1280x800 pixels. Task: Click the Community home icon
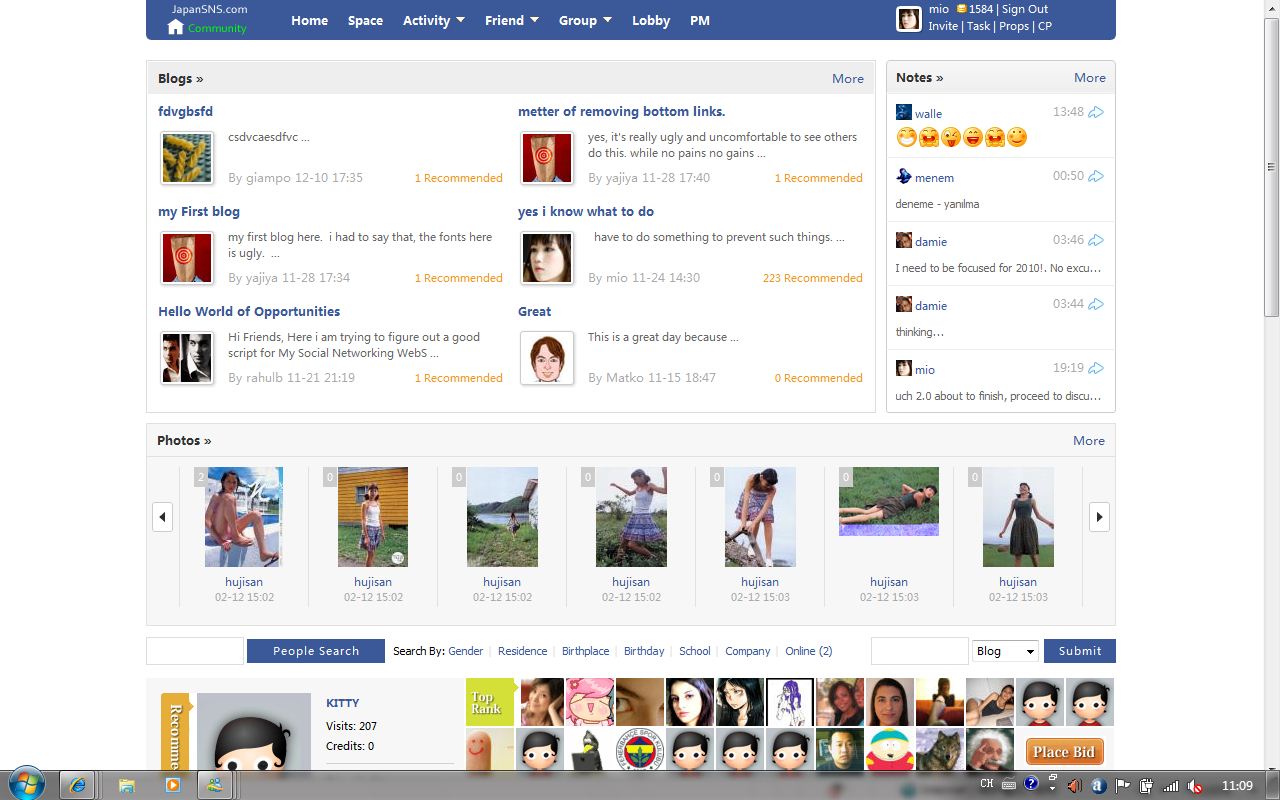pos(175,27)
